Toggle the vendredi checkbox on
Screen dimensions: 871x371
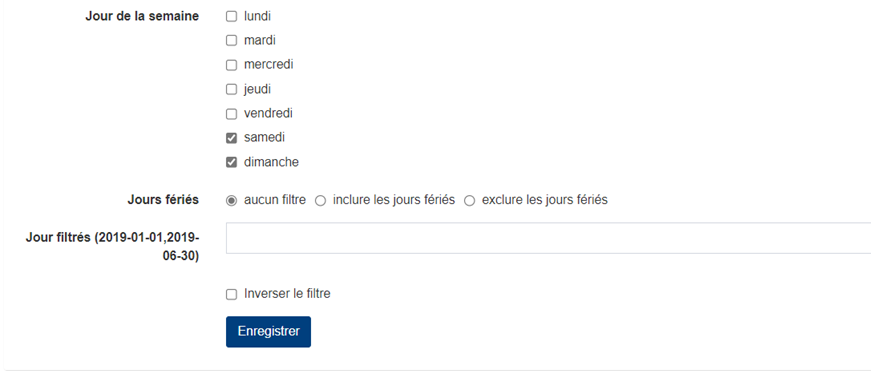[231, 114]
